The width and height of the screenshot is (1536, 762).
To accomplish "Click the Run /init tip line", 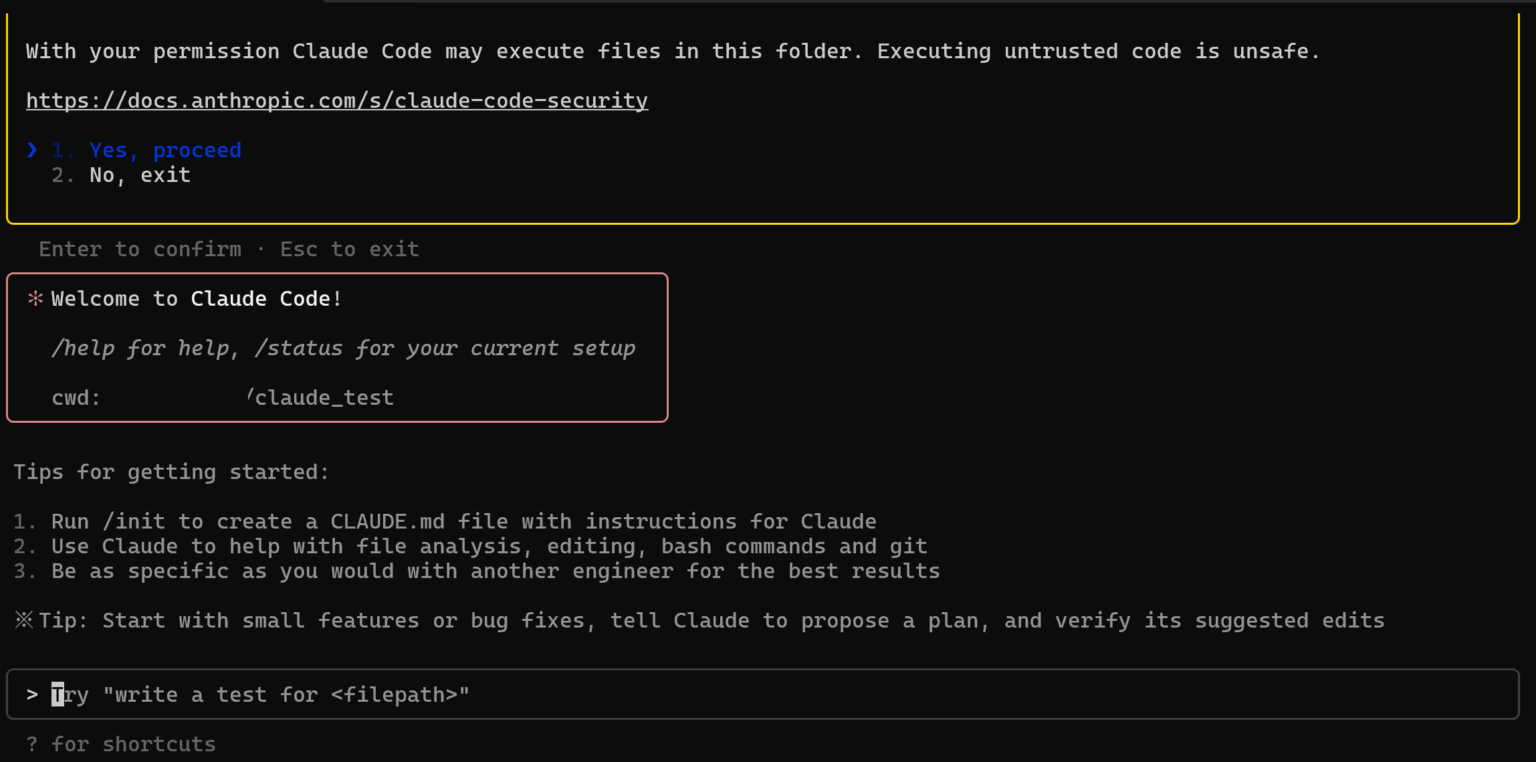I will point(445,521).
